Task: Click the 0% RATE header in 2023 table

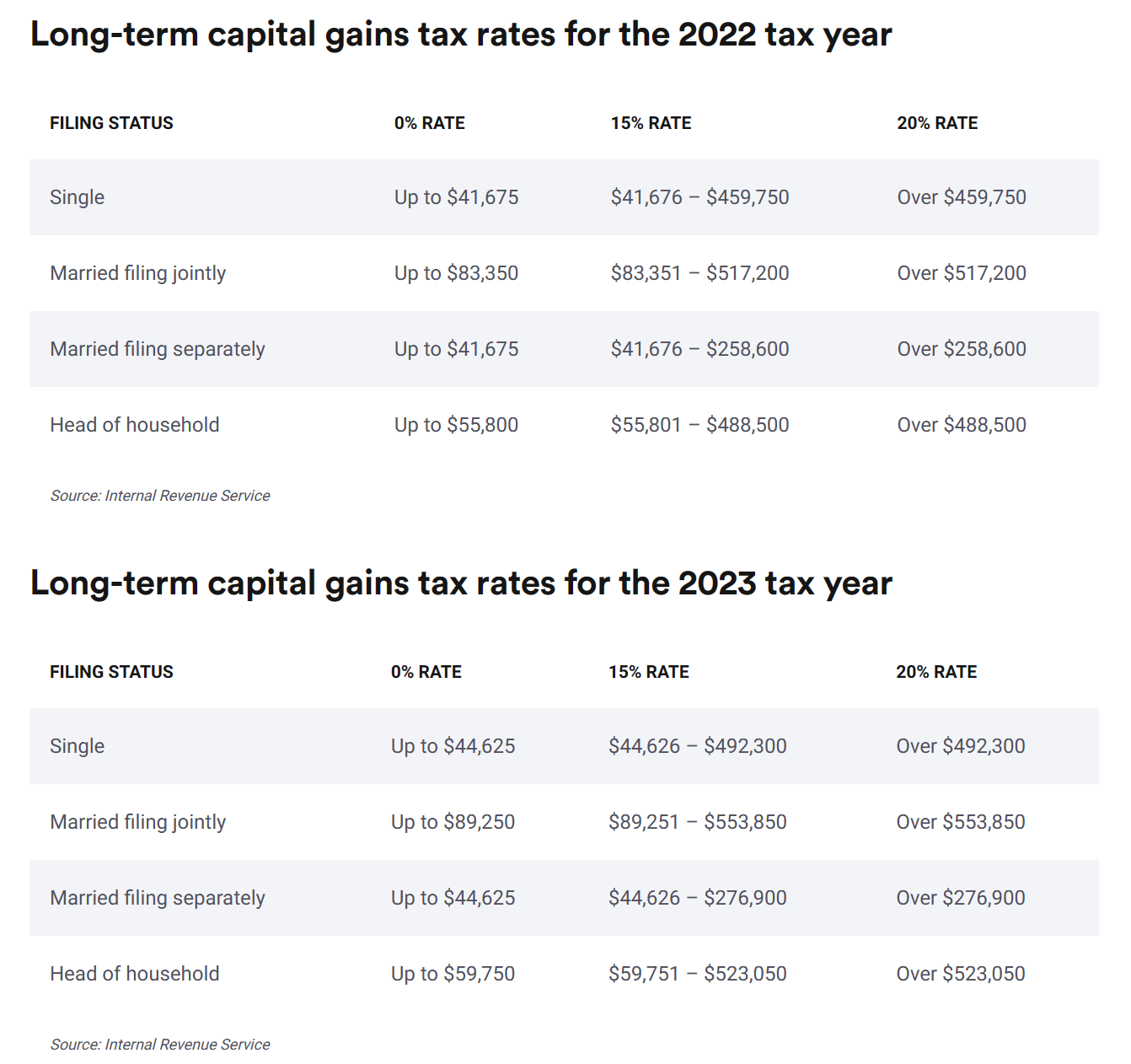Action: 426,672
